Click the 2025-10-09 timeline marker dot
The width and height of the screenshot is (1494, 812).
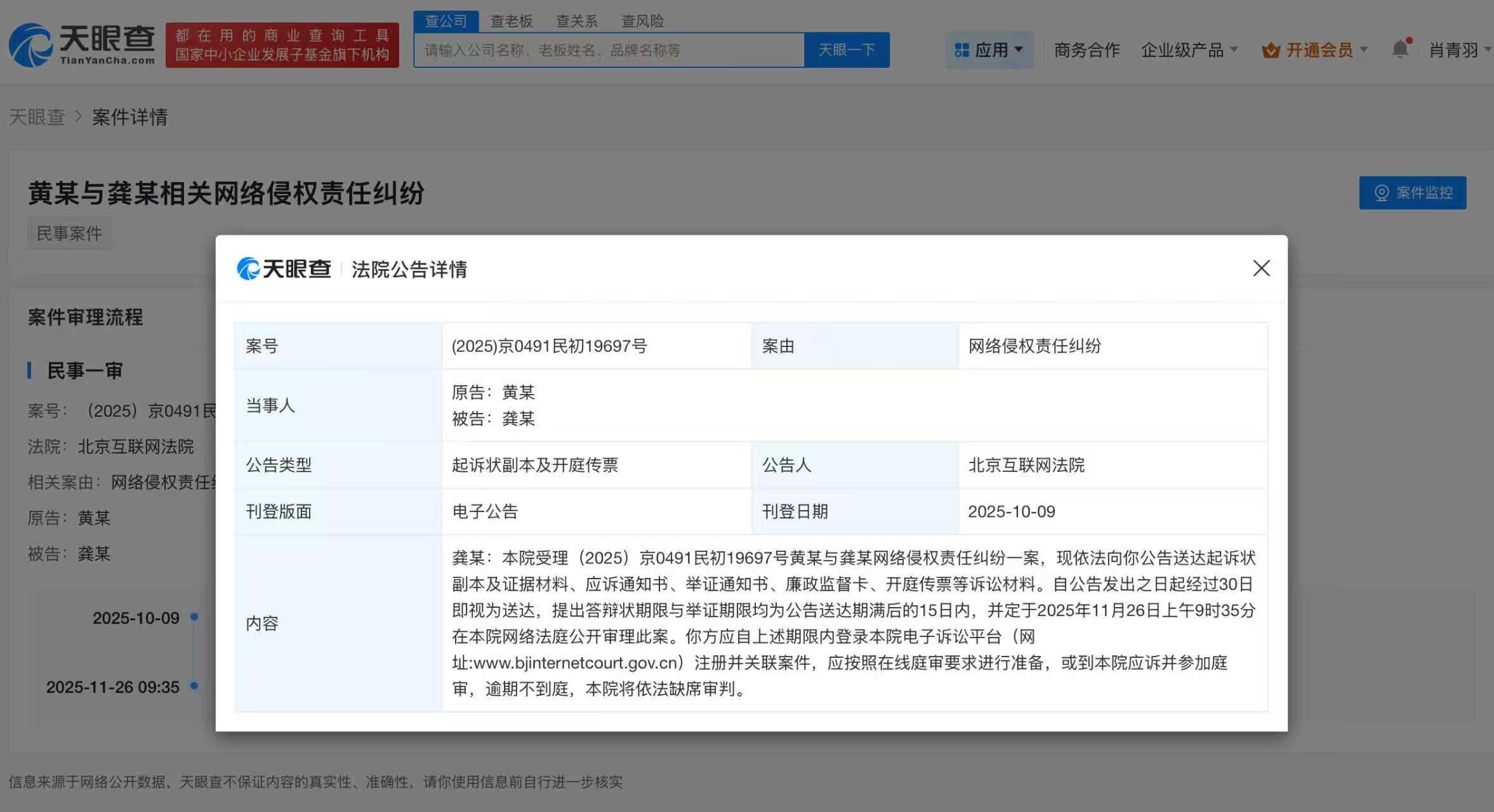194,617
